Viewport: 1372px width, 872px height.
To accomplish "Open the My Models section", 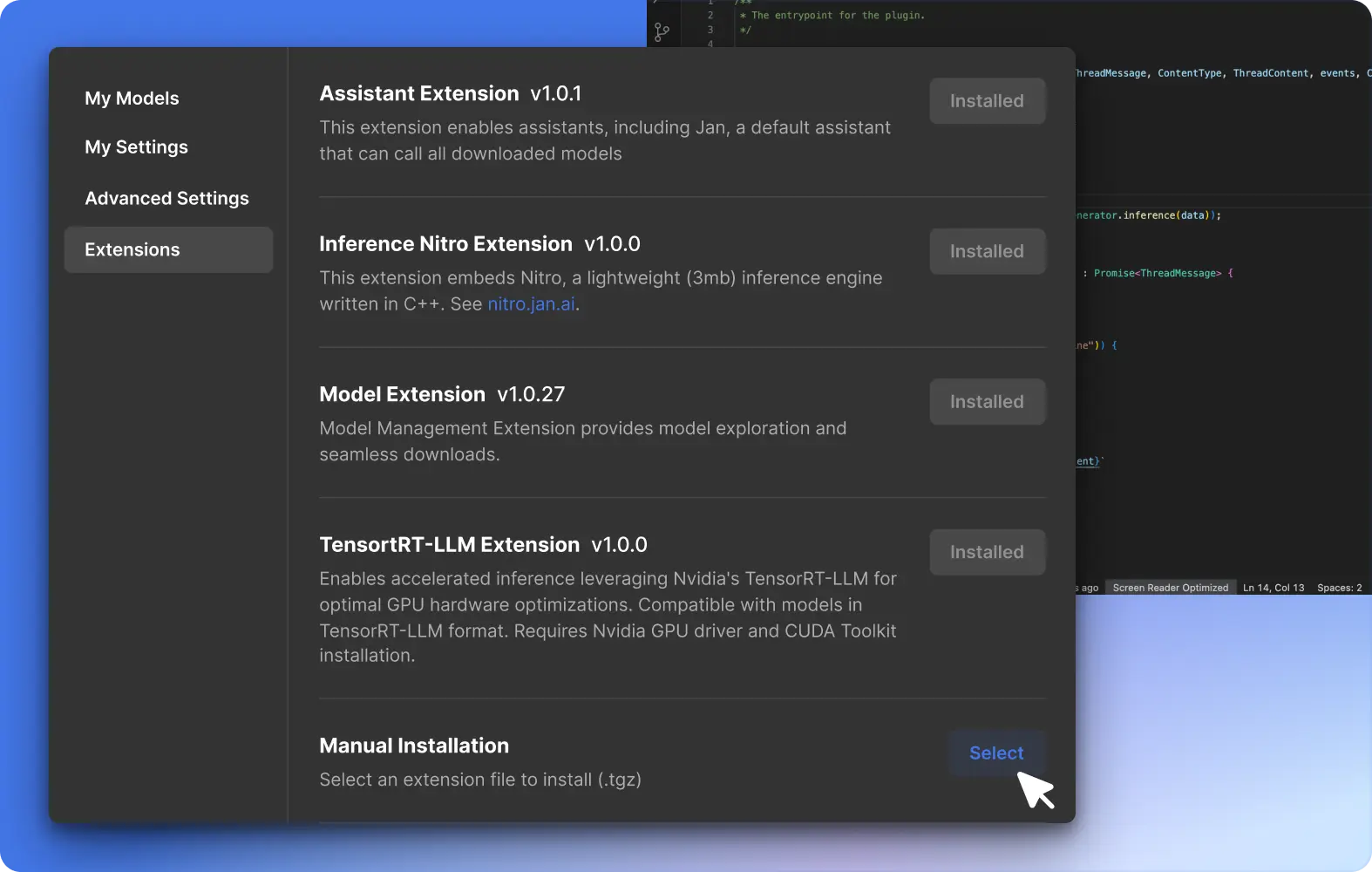I will tap(132, 99).
